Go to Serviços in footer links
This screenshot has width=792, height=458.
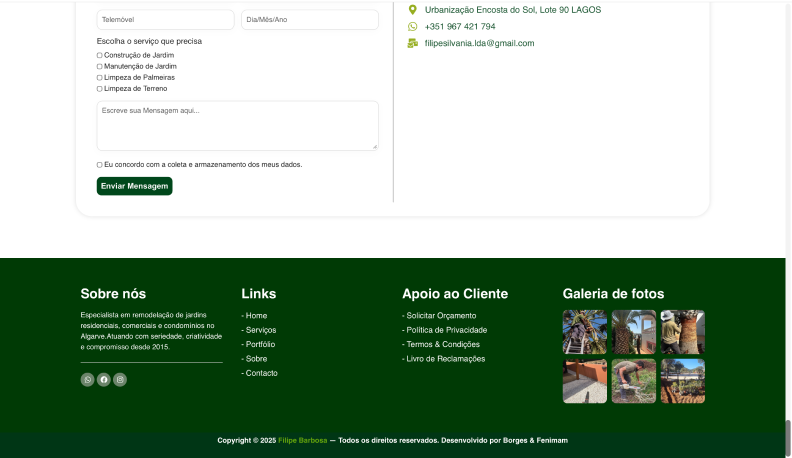click(260, 330)
